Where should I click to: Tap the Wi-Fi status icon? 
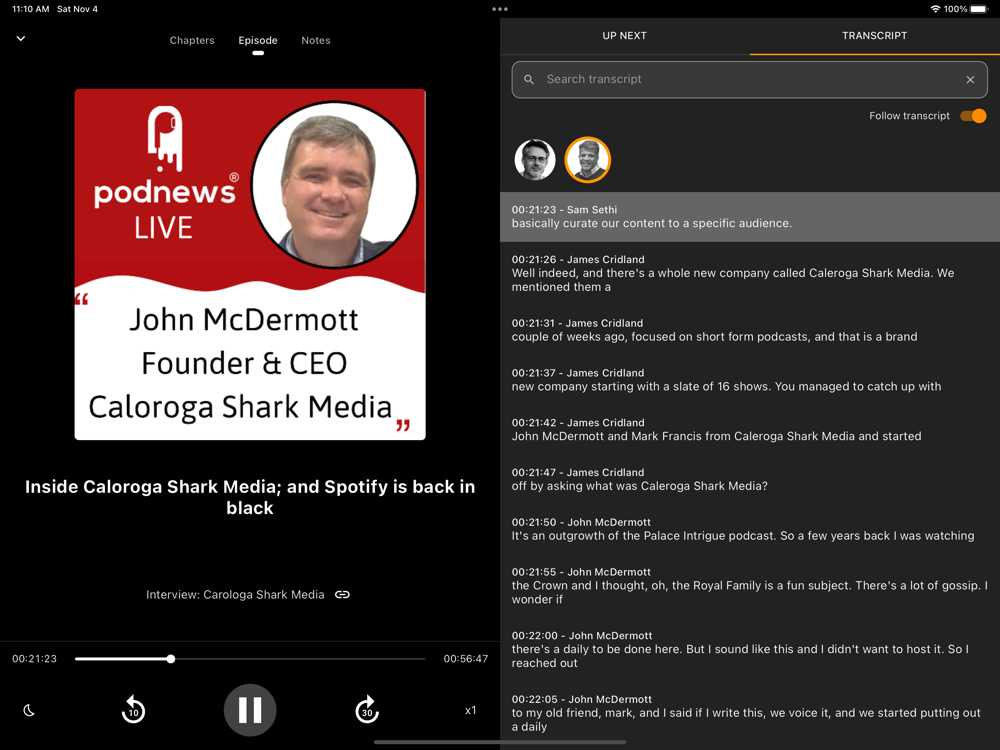click(935, 9)
